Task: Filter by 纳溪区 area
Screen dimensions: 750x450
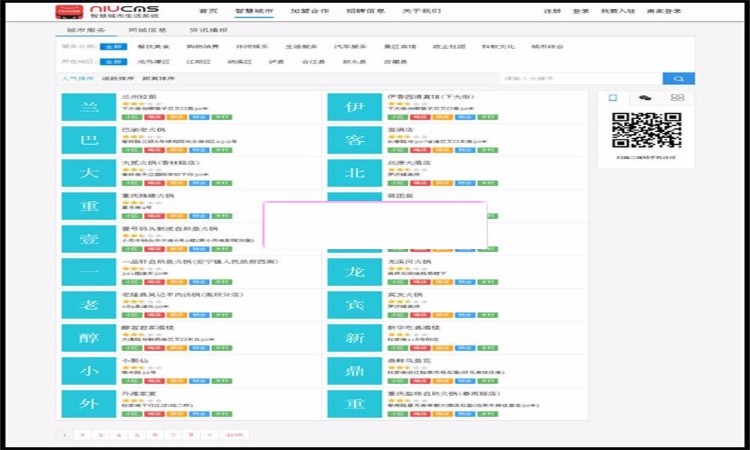Action: [x=239, y=62]
